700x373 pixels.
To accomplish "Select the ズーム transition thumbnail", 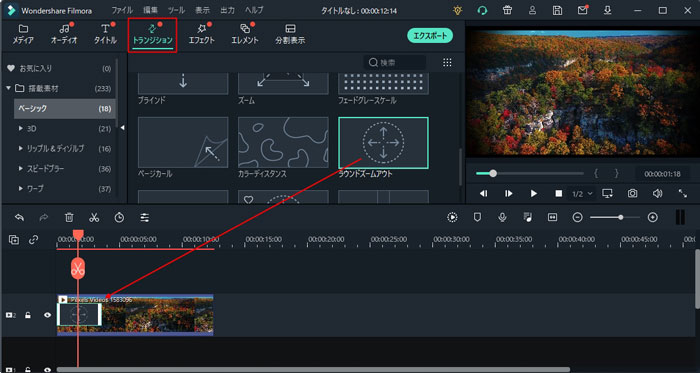I will (x=283, y=83).
